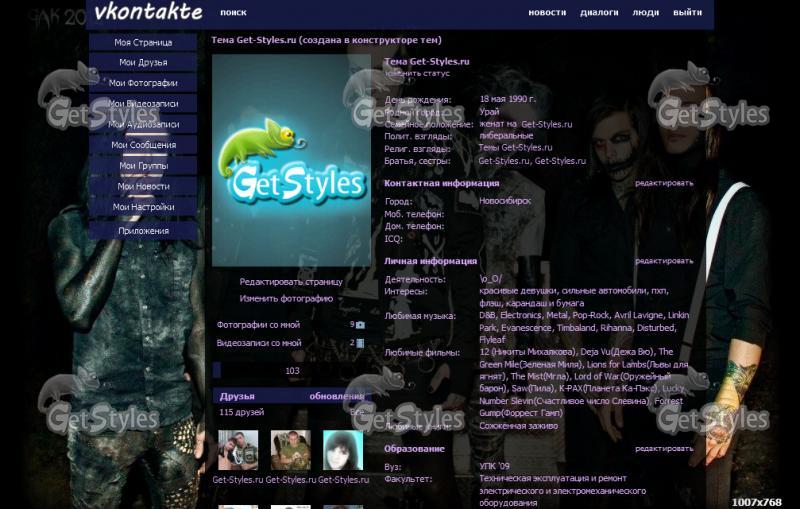This screenshot has width=800, height=509.
Task: Open the third friend's avatar with dark hair
Action: point(342,450)
